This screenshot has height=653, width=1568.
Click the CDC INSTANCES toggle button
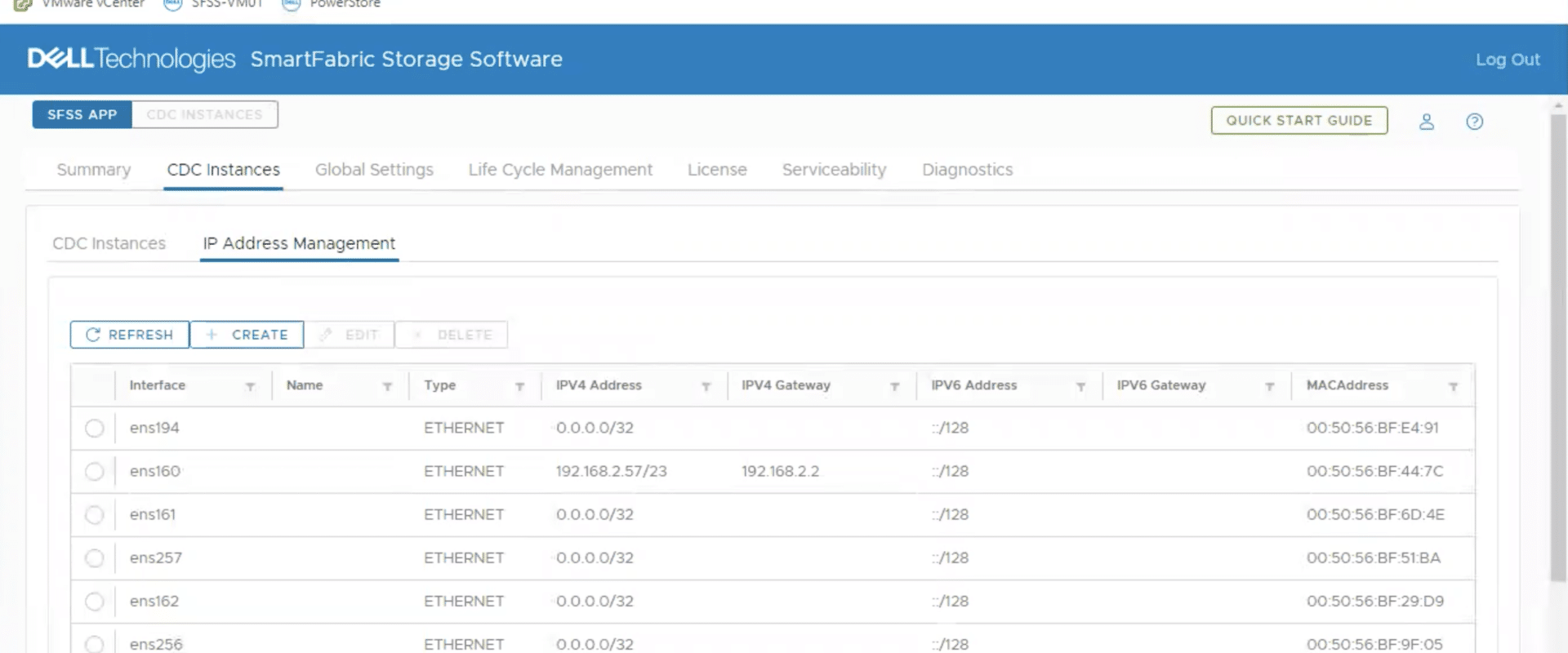click(x=204, y=114)
